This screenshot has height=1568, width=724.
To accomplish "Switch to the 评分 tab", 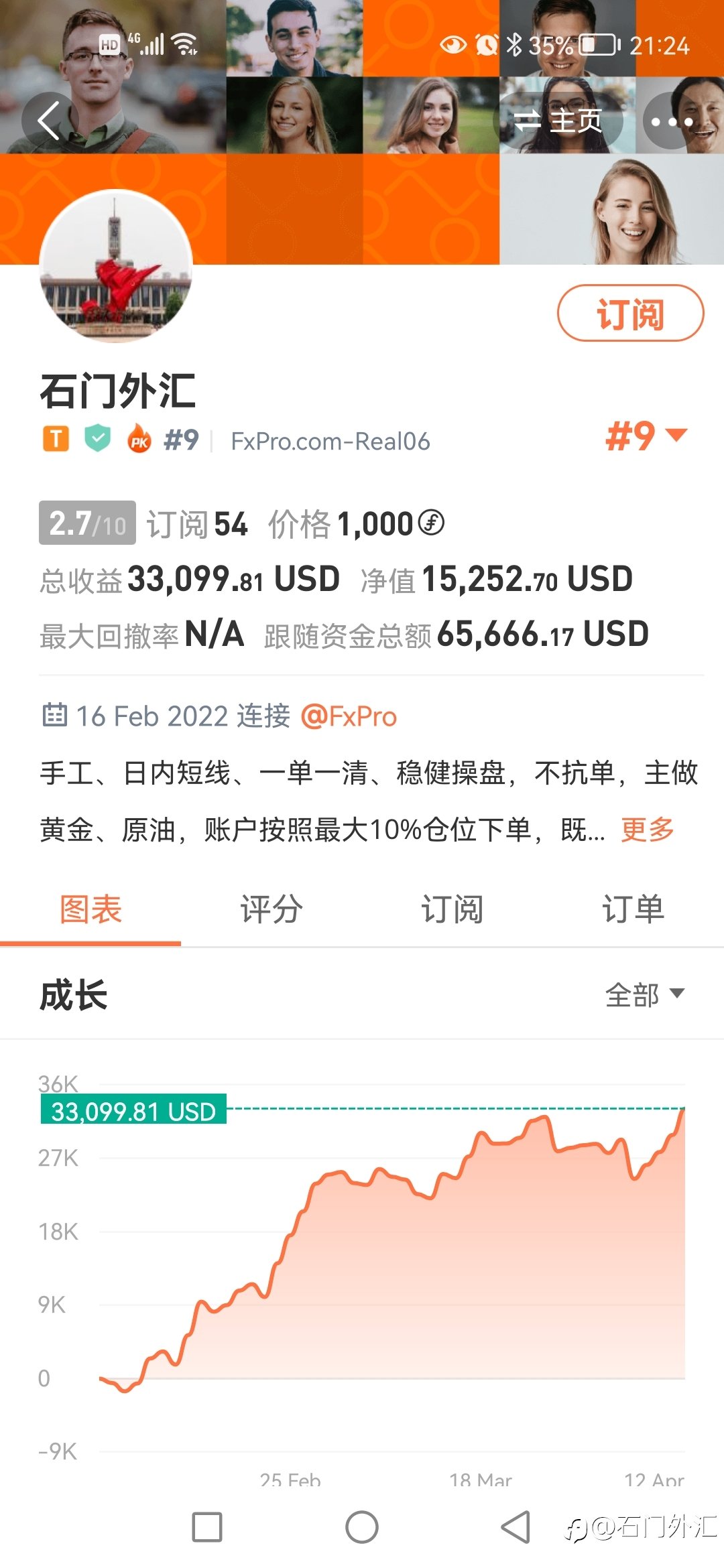I will pos(271,909).
